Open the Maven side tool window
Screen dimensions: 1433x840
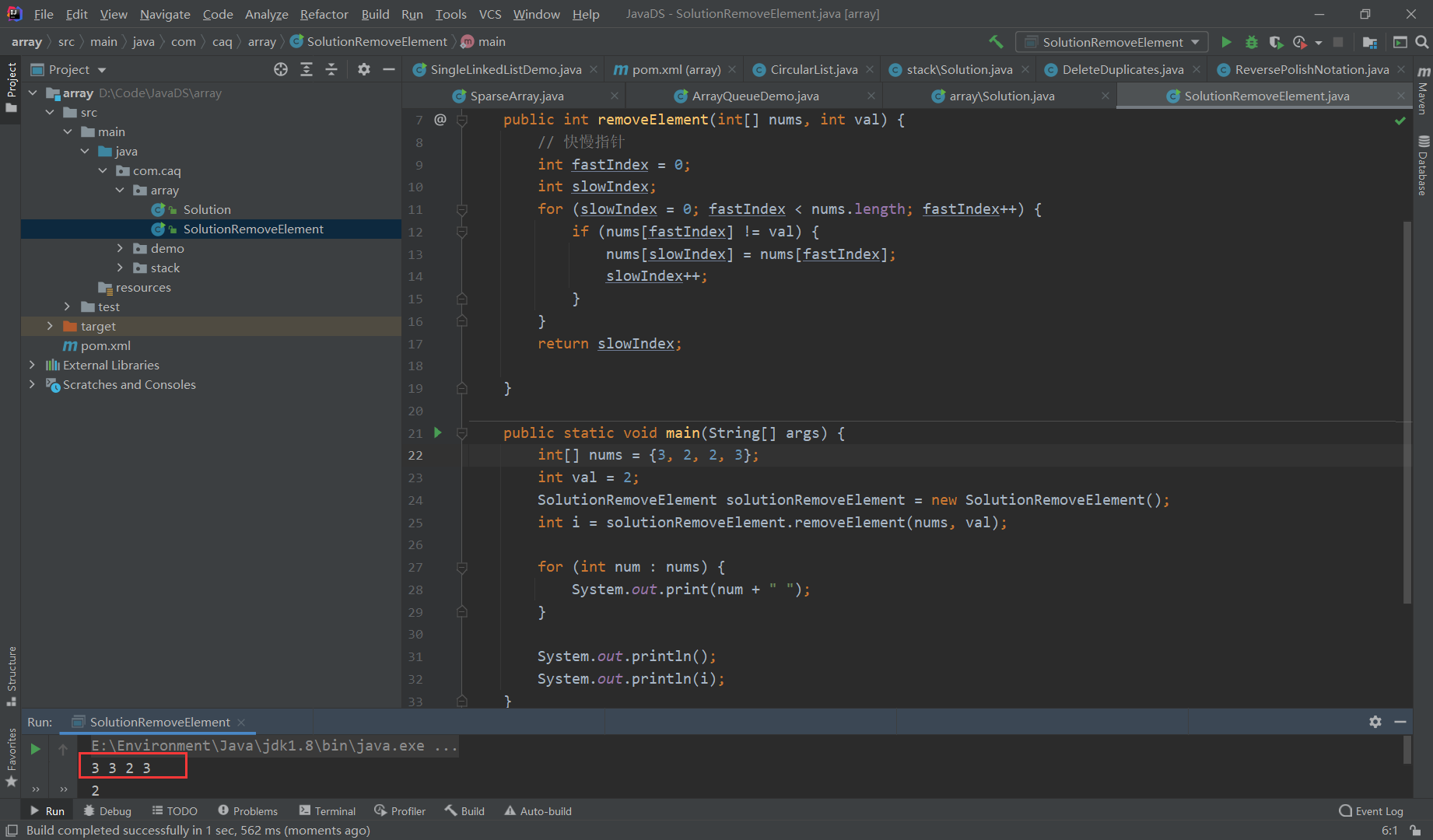pyautogui.click(x=1424, y=90)
